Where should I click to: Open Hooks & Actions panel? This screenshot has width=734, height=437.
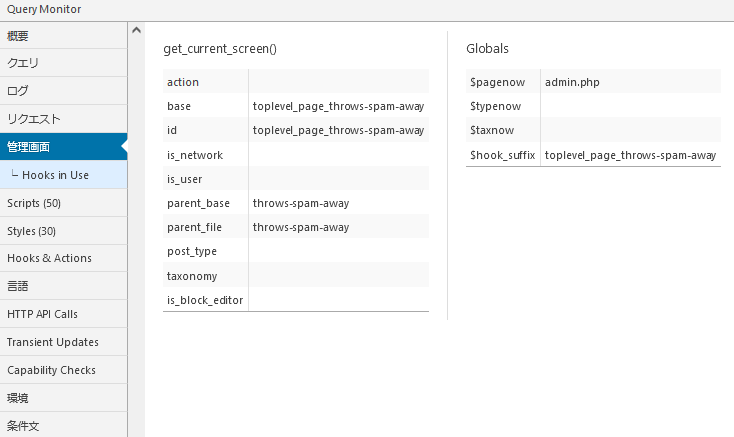click(x=49, y=258)
